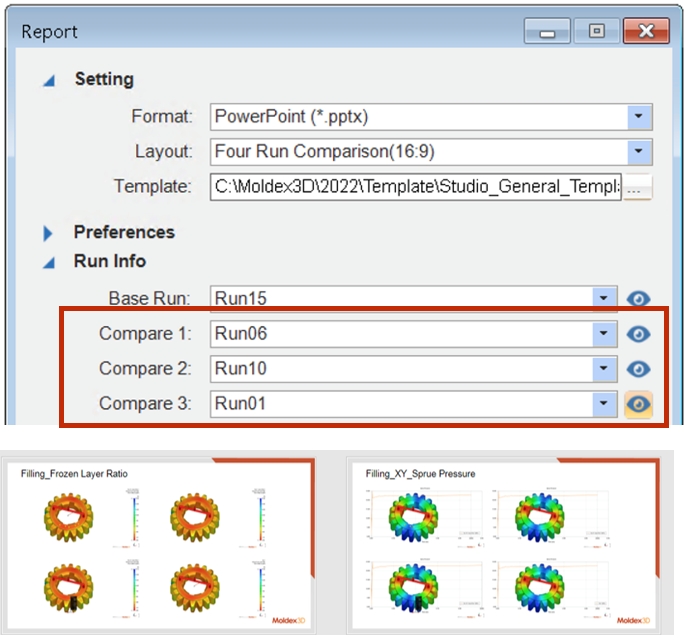Click the Run01 combo box

click(414, 404)
